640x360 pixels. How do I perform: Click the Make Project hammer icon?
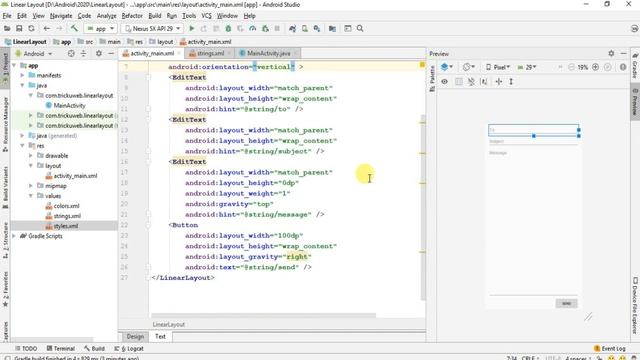(x=74, y=29)
